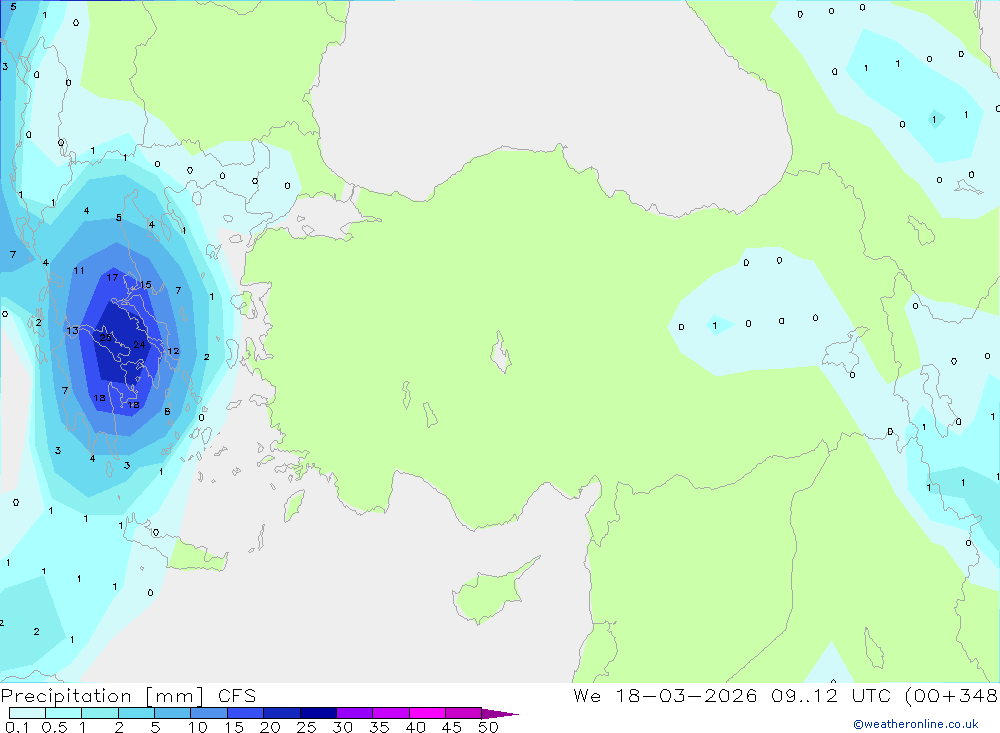Pick the magenta legend swatch between 35 and 40
This screenshot has height=733, width=1000.
390,713
